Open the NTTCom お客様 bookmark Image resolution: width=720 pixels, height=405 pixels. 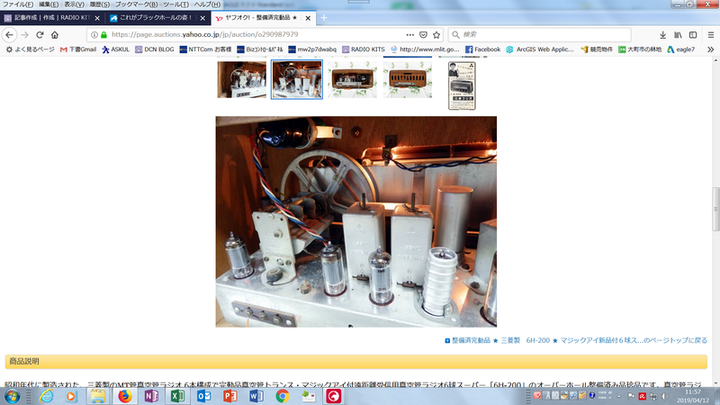205,49
